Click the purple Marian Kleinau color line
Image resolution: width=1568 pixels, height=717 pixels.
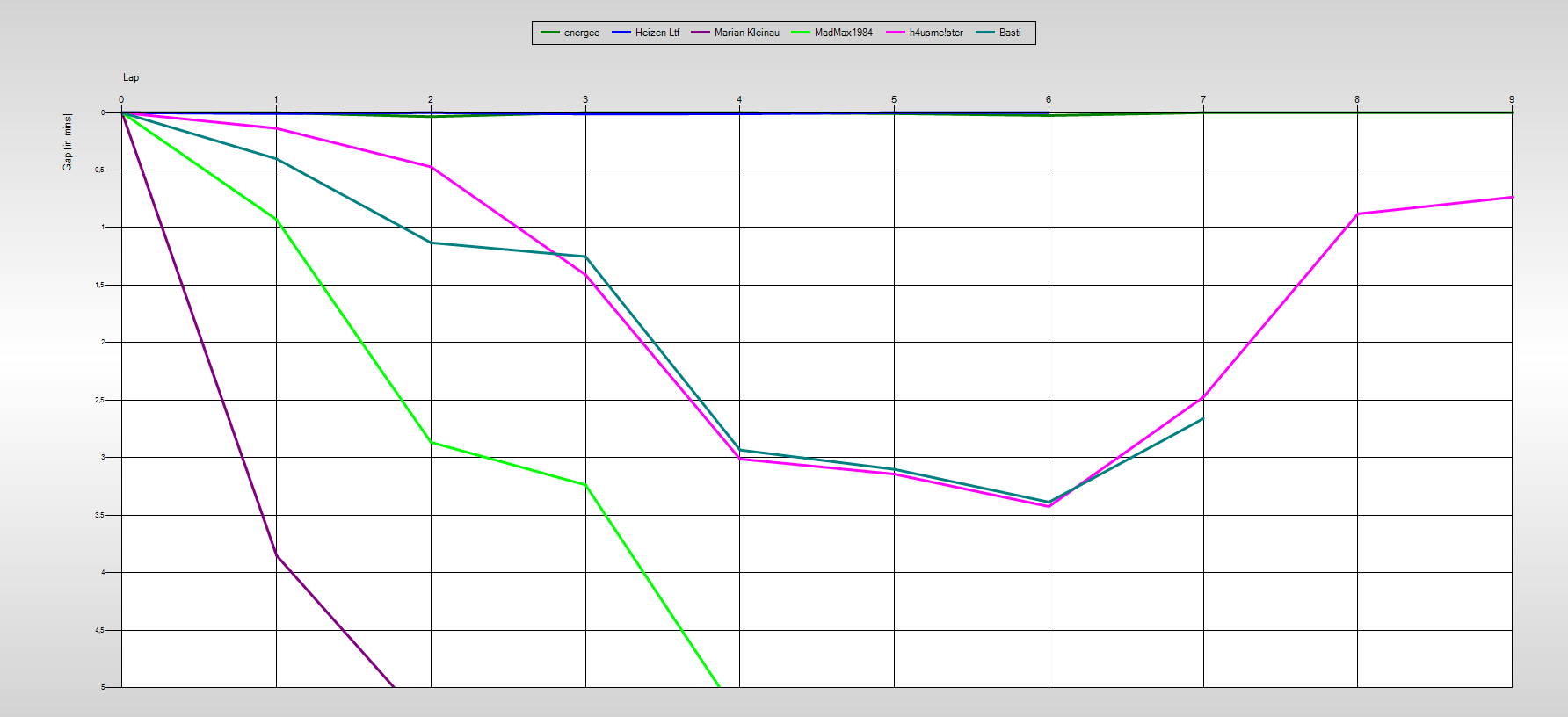pos(701,33)
